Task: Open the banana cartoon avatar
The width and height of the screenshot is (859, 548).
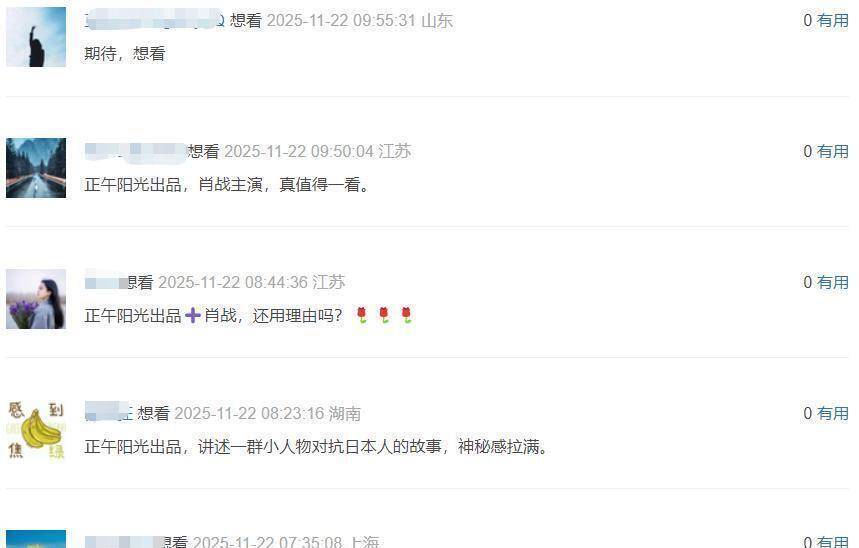Action: point(36,430)
